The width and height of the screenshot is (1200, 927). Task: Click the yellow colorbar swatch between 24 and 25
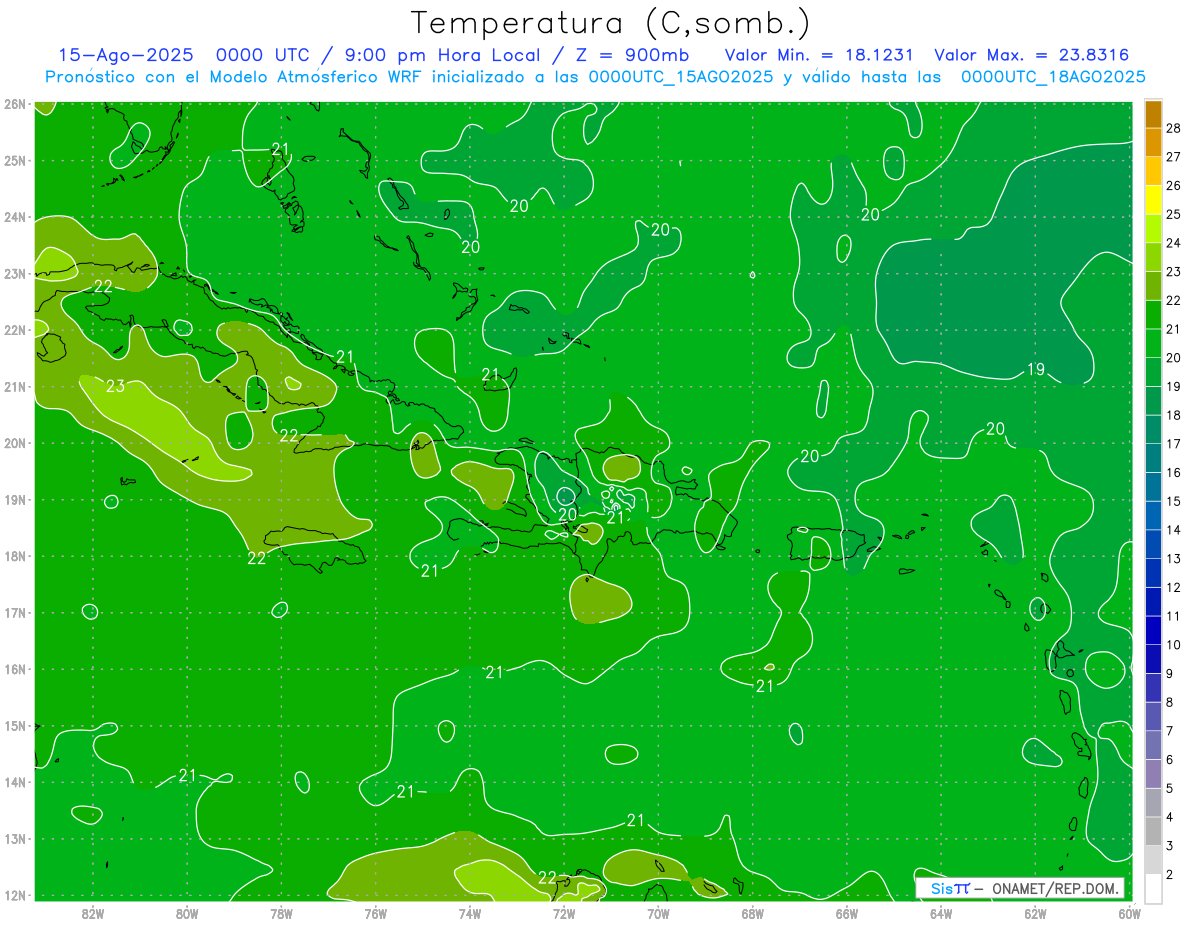coord(1153,200)
